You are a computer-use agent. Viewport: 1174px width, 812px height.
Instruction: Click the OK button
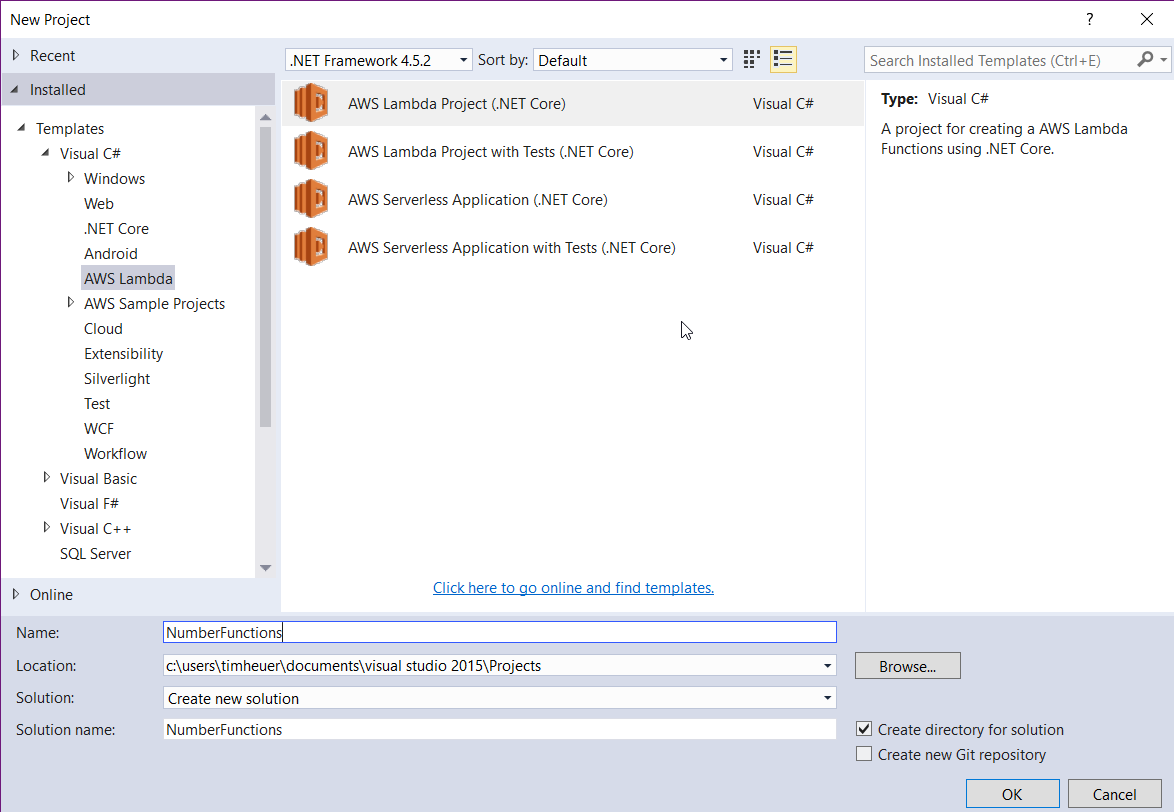point(1012,794)
